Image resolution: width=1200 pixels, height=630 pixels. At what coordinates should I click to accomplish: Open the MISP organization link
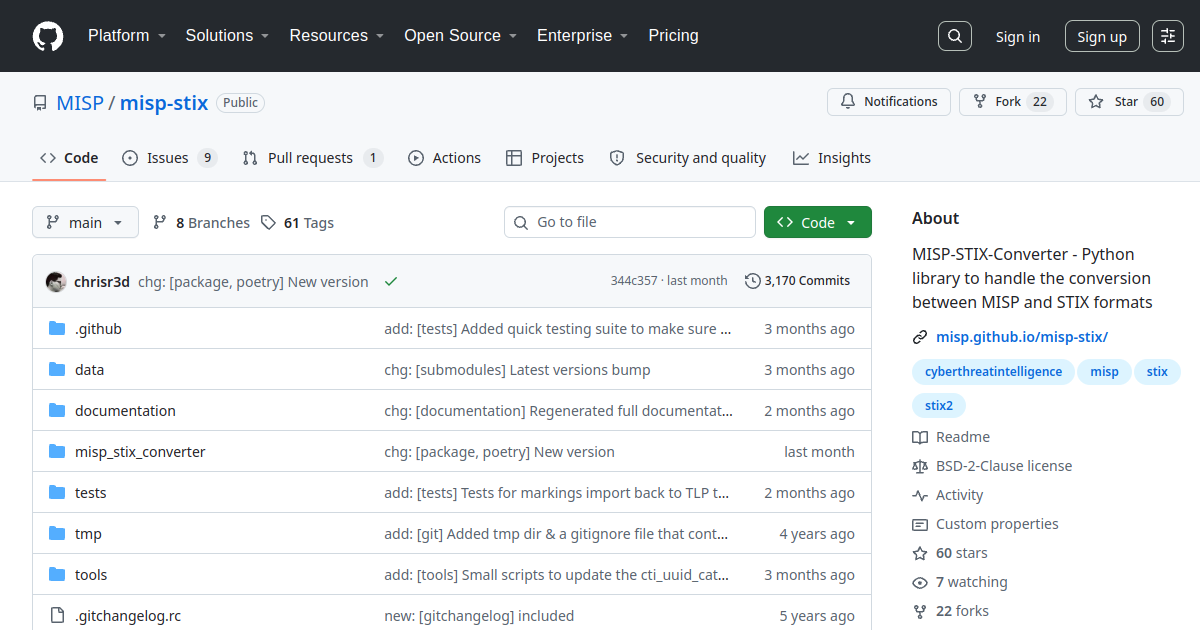click(80, 102)
